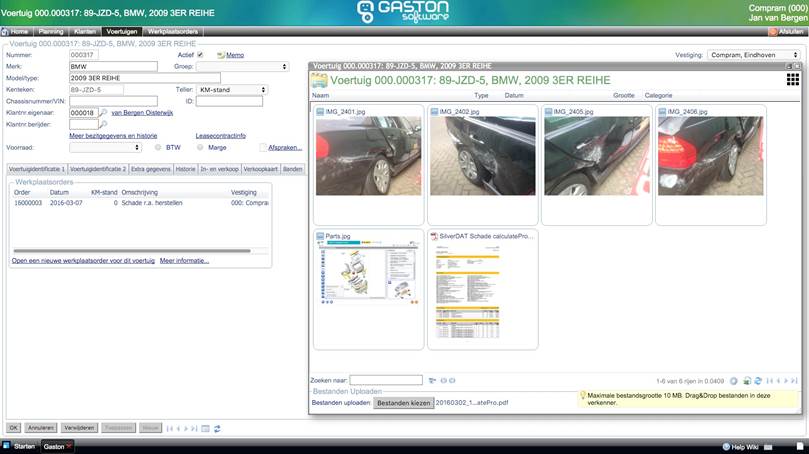This screenshot has width=809, height=454.
Task: Switch to Banden tab
Action: click(x=293, y=169)
